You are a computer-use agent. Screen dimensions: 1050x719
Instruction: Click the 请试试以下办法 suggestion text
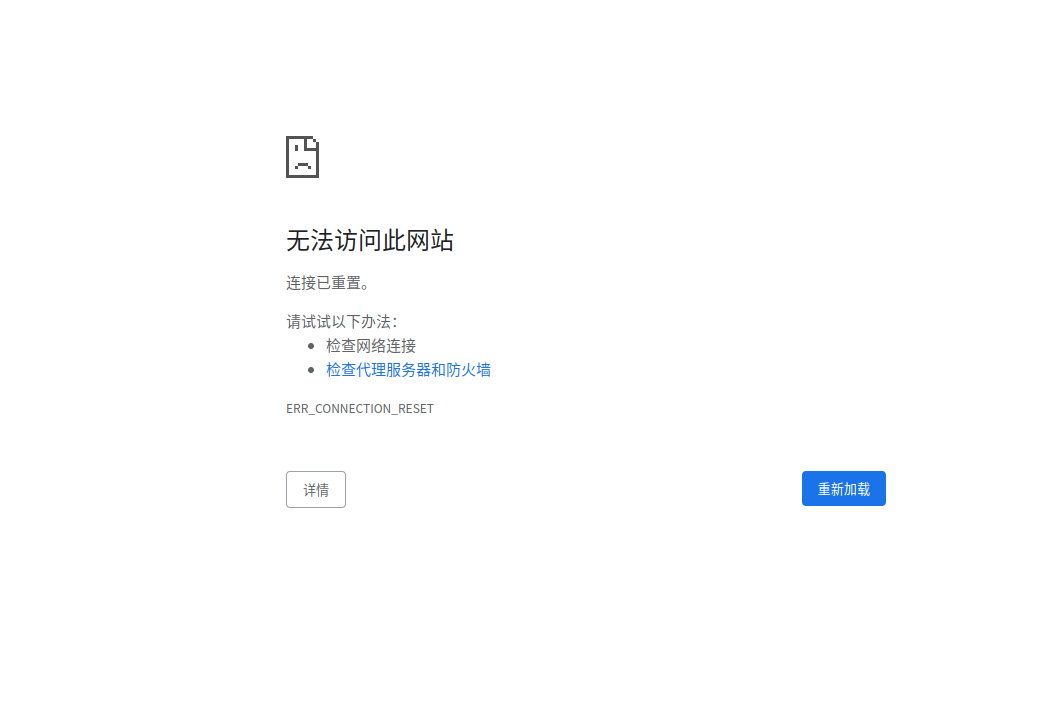pyautogui.click(x=339, y=321)
